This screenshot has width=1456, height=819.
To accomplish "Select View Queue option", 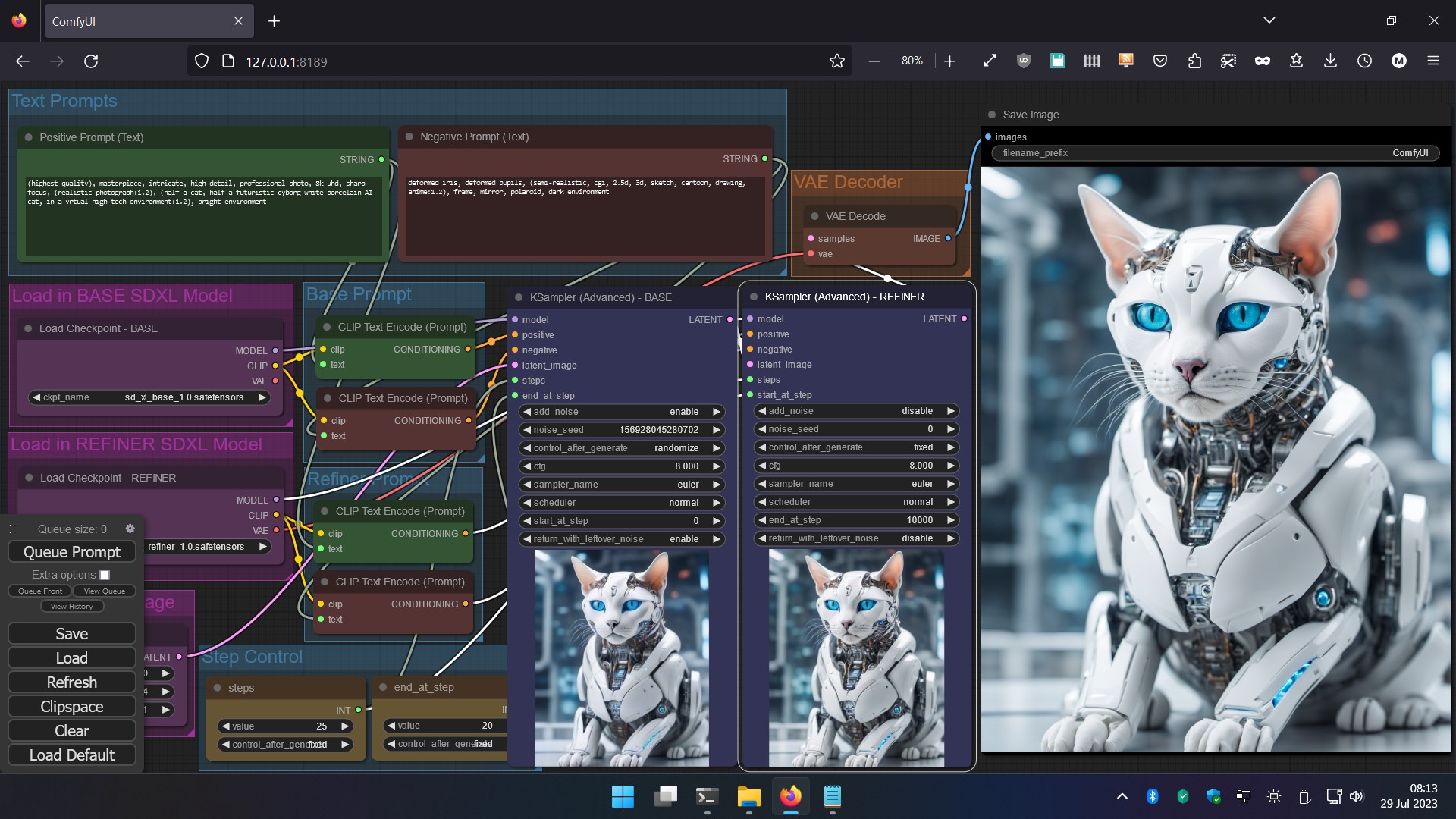I will [x=104, y=591].
